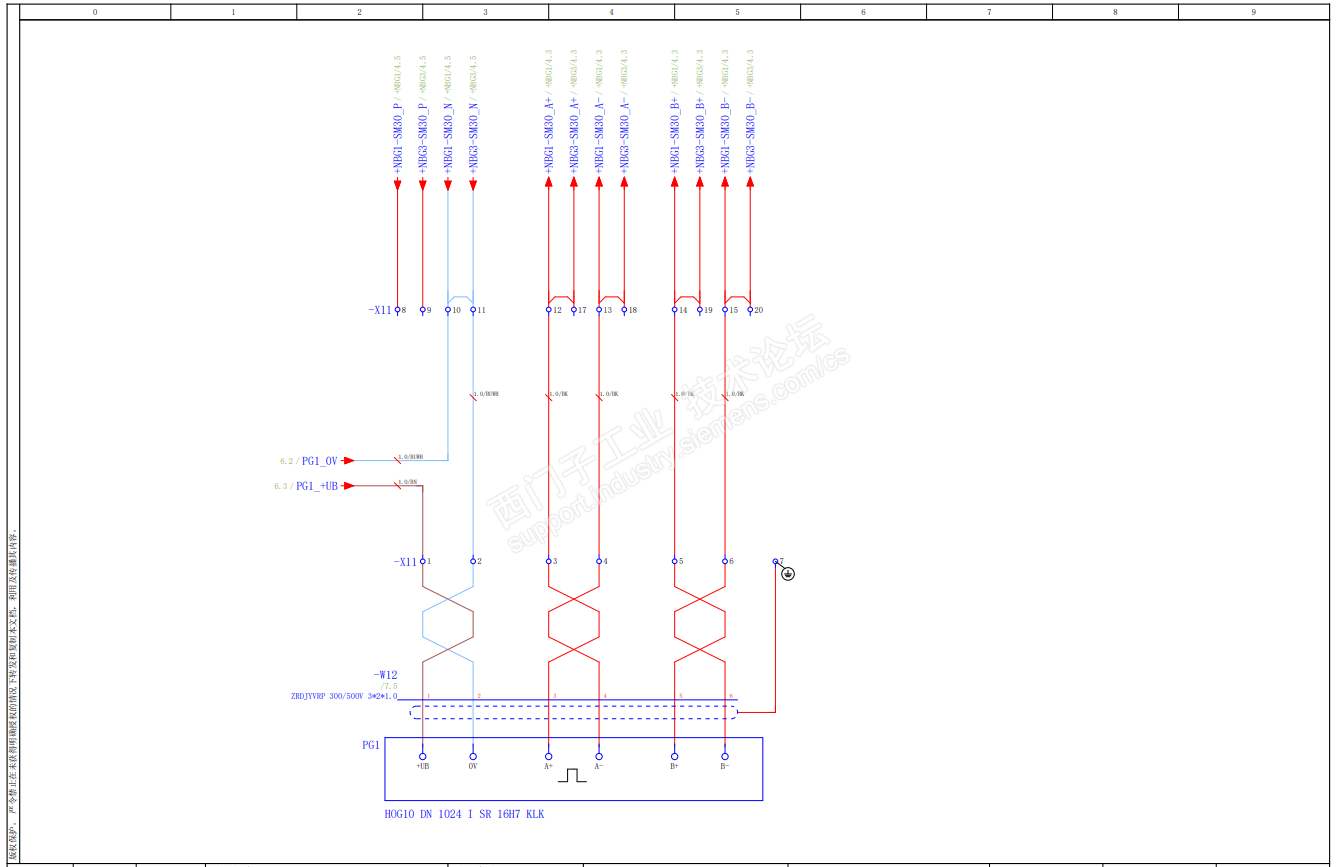Click terminal 13 on upper X11 strip
1337x867 pixels.
[x=599, y=310]
